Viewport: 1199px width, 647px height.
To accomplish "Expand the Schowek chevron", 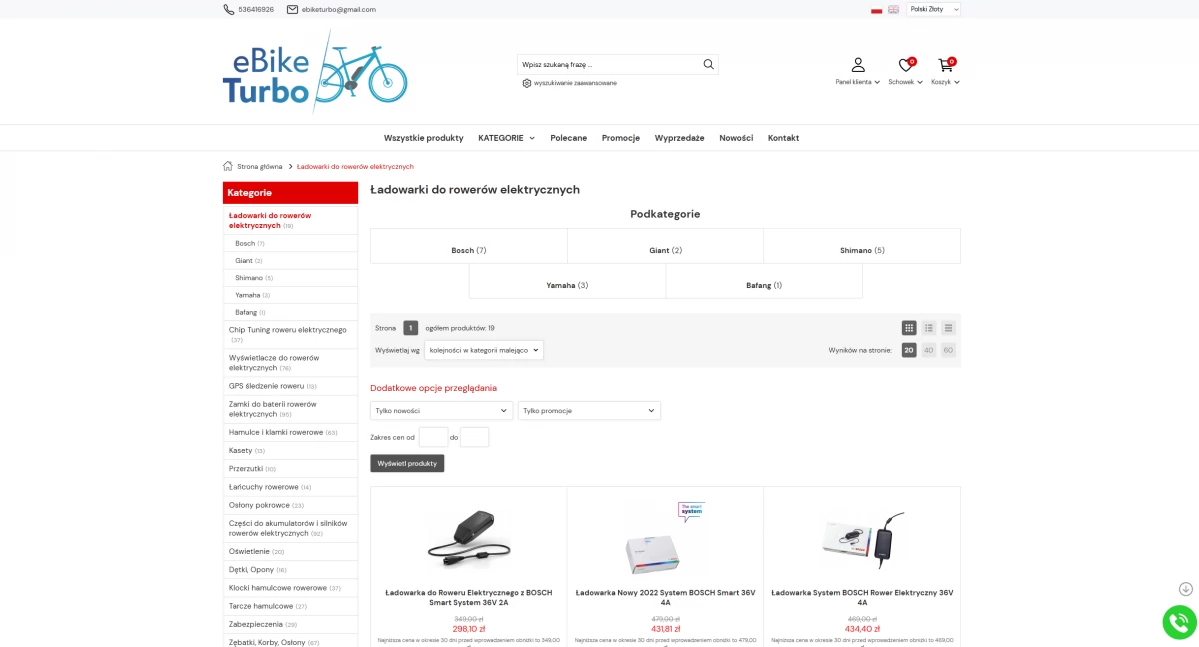I will (920, 82).
